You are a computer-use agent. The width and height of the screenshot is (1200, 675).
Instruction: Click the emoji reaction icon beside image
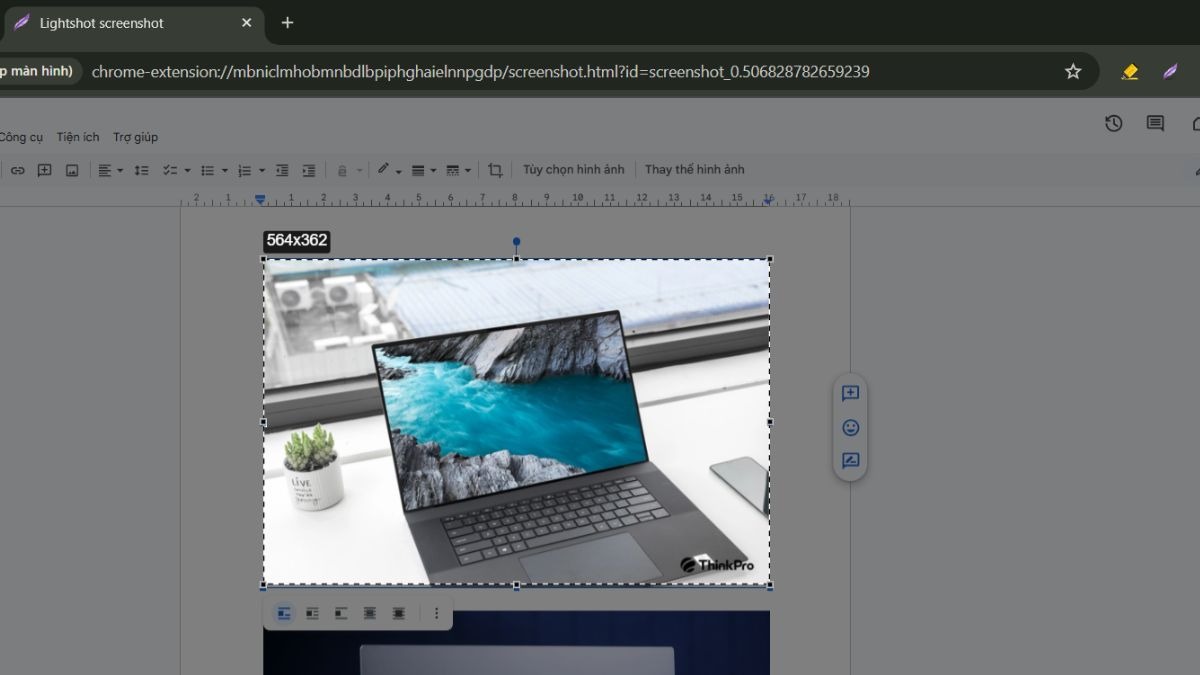pyautogui.click(x=850, y=428)
